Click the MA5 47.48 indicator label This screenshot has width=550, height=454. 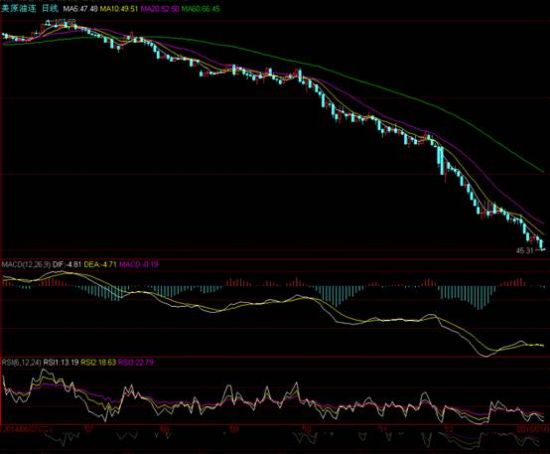[x=80, y=9]
